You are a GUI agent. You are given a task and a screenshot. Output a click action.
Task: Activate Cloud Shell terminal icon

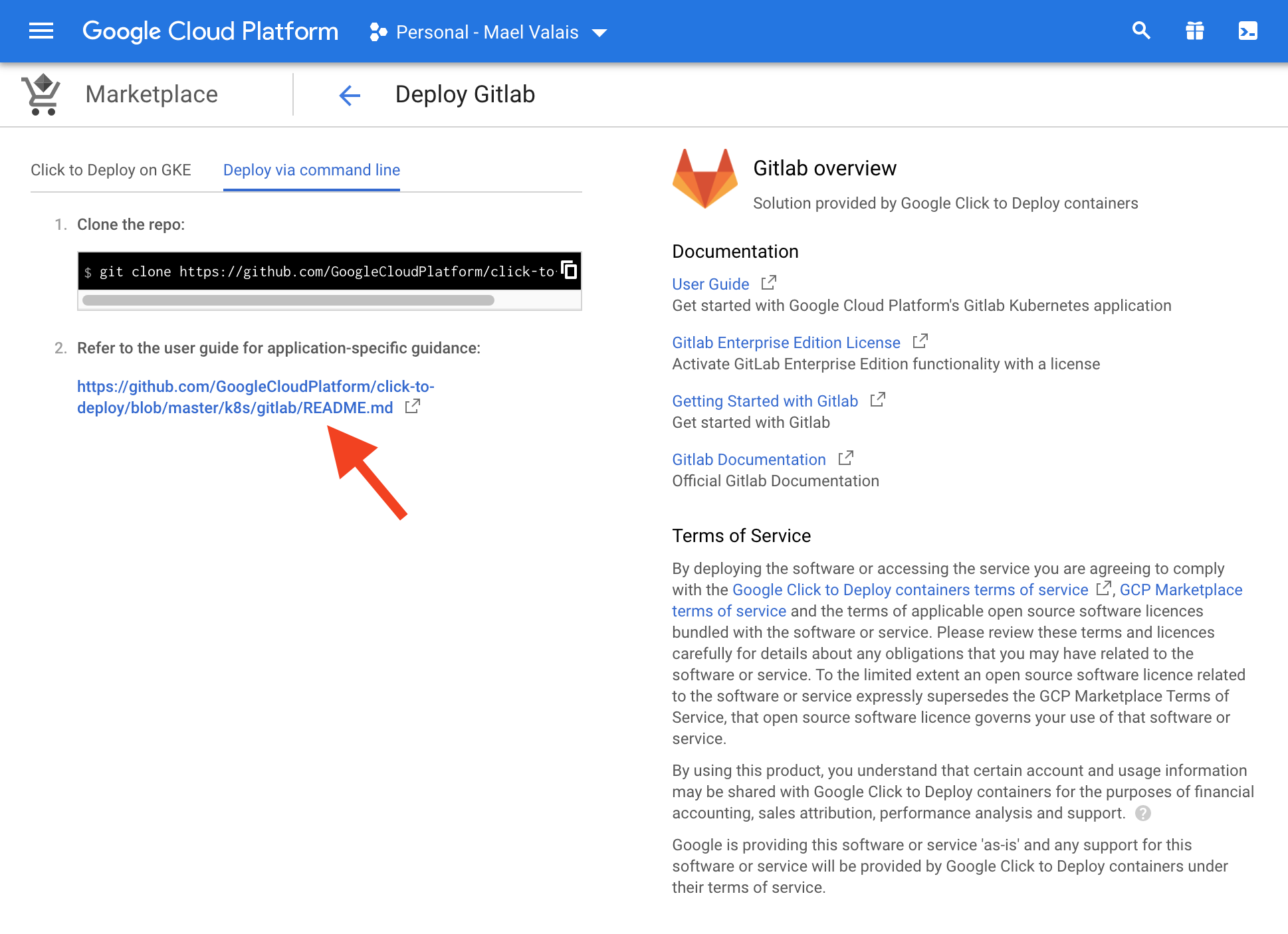click(1247, 31)
